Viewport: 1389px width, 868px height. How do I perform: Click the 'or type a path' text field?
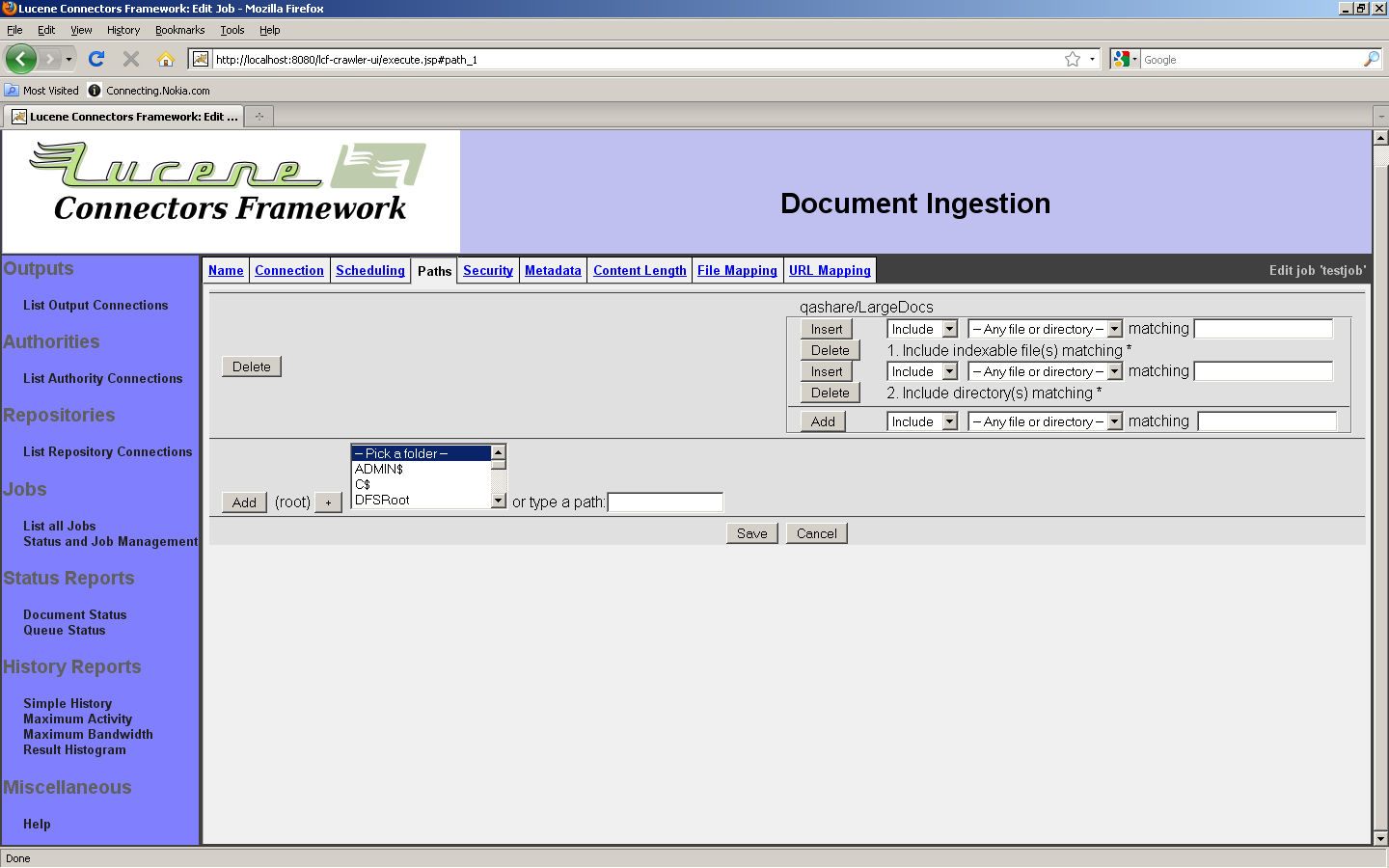pyautogui.click(x=665, y=502)
